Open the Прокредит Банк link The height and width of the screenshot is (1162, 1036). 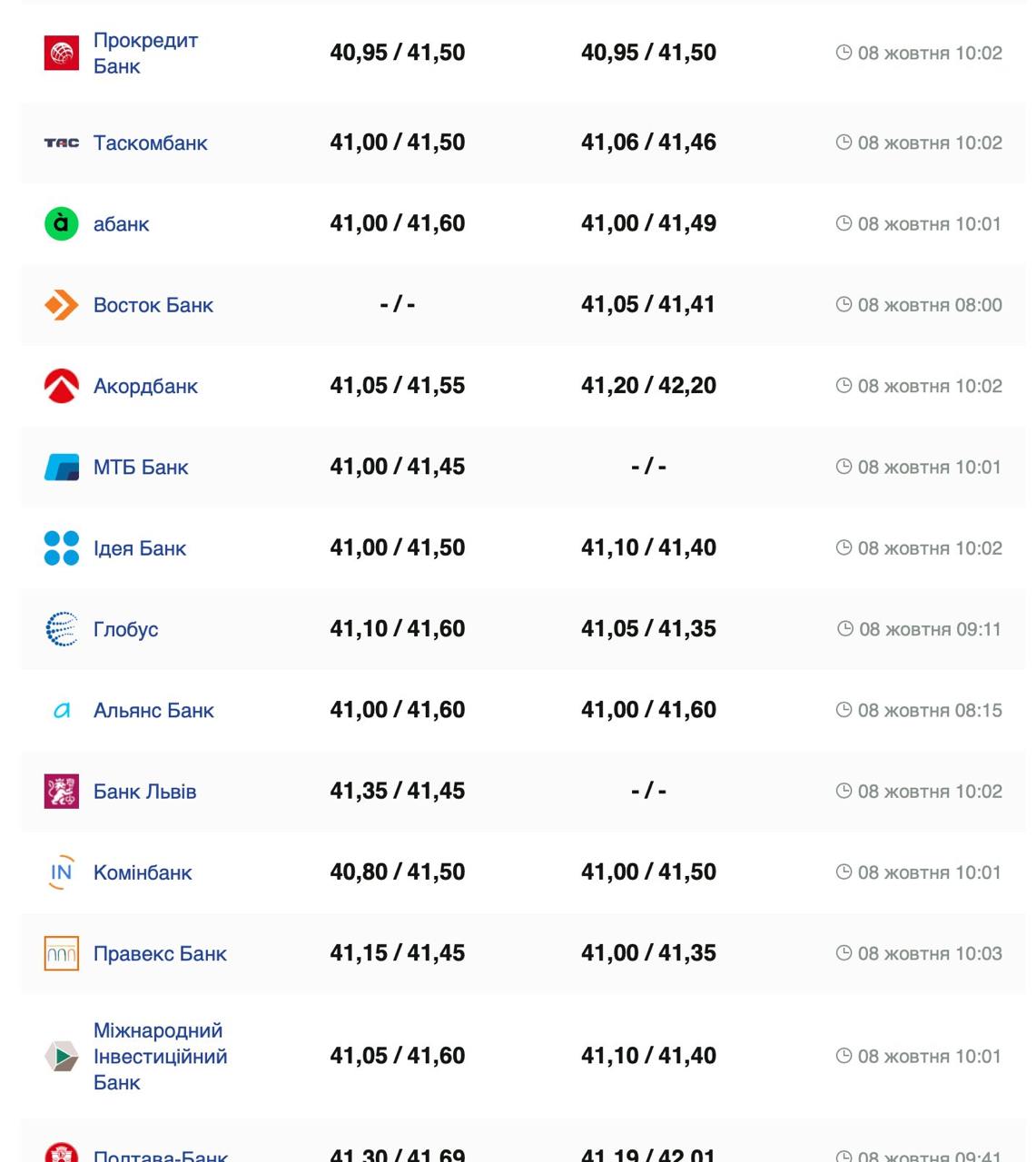[145, 53]
